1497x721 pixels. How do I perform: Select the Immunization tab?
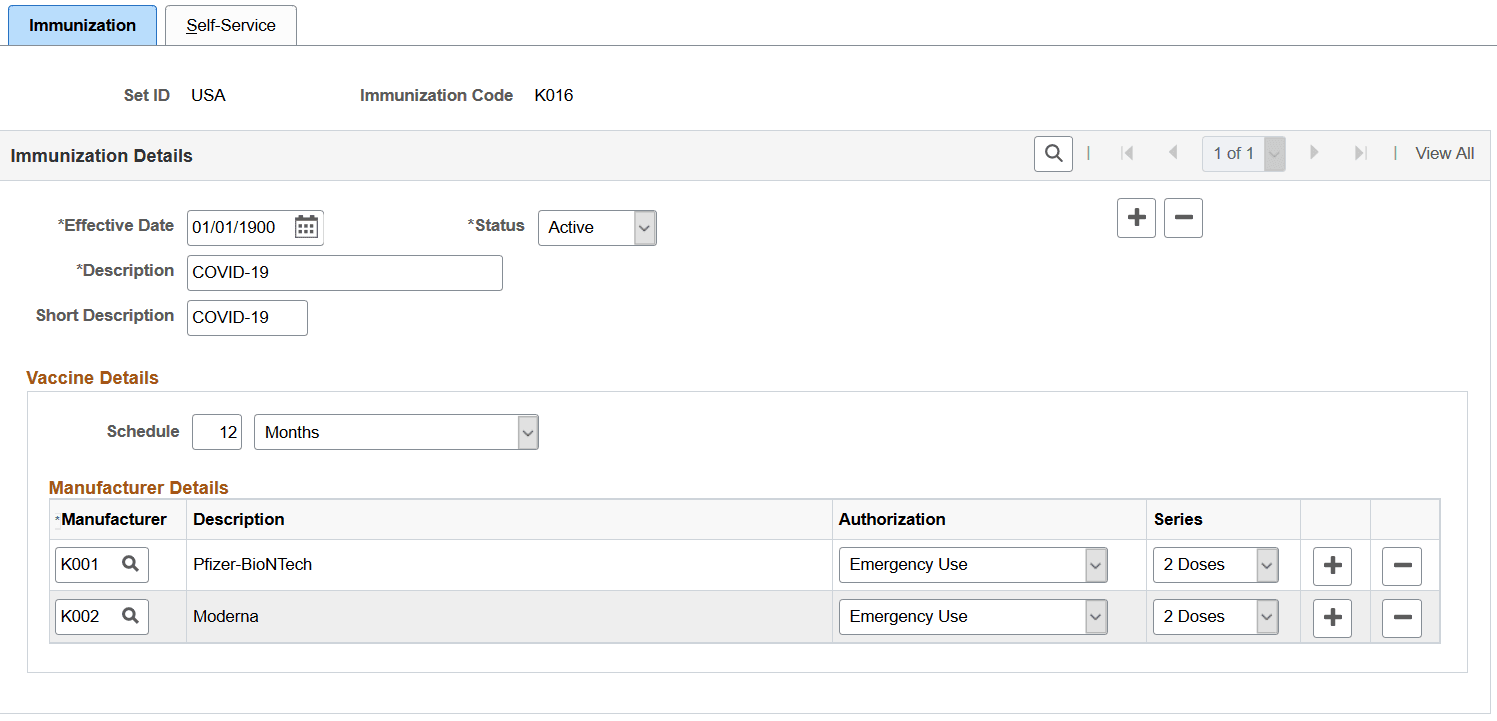tap(82, 25)
